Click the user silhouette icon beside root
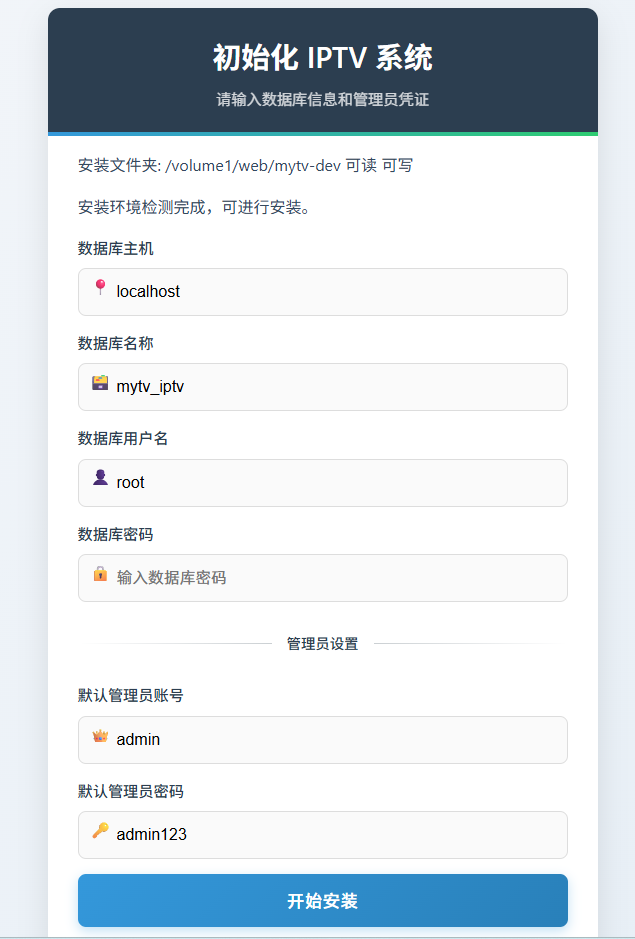This screenshot has width=635, height=939. pyautogui.click(x=100, y=478)
